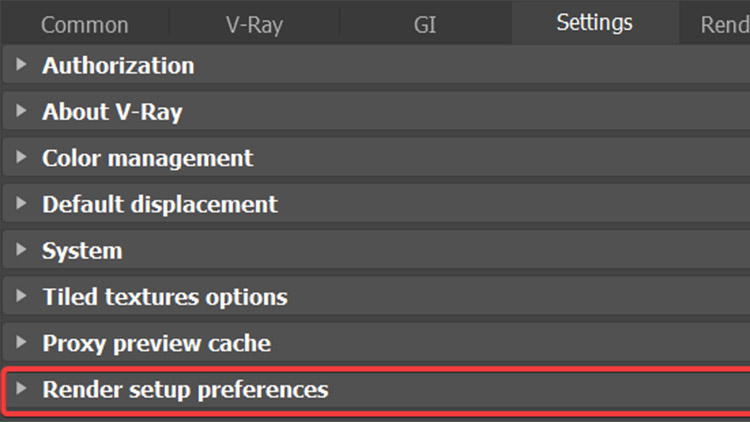Open the V-Ray tab
This screenshot has width=750, height=422.
tap(254, 24)
